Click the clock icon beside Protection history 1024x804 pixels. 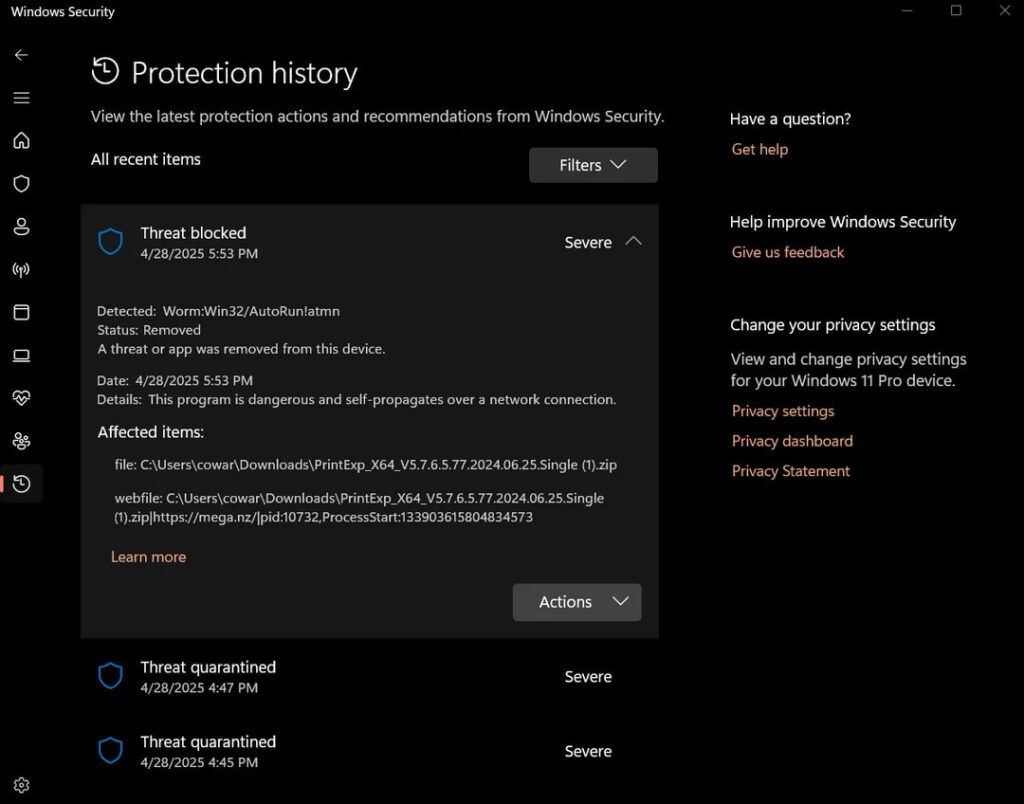tap(105, 71)
